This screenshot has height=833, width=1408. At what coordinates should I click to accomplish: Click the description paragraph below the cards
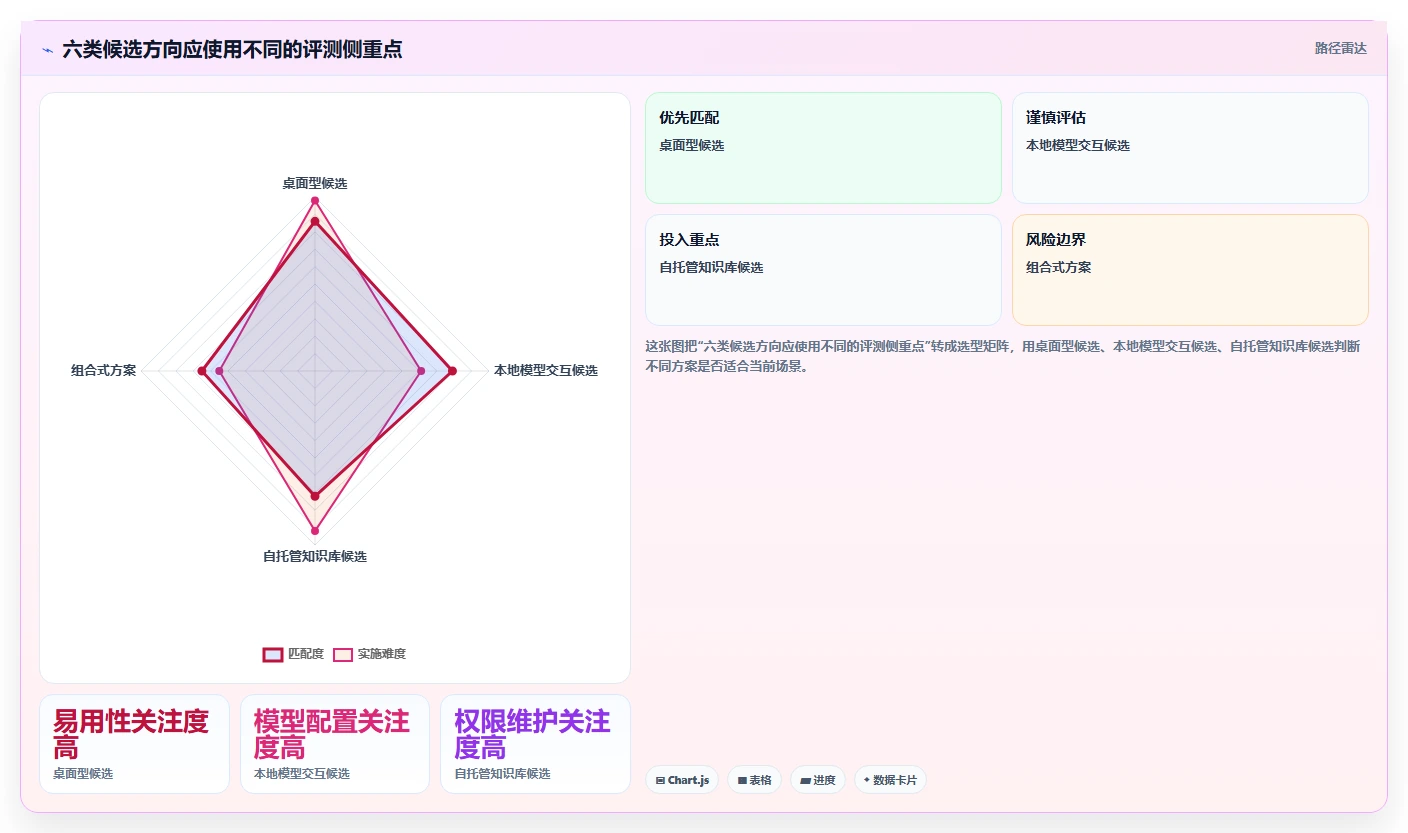pyautogui.click(x=1002, y=356)
